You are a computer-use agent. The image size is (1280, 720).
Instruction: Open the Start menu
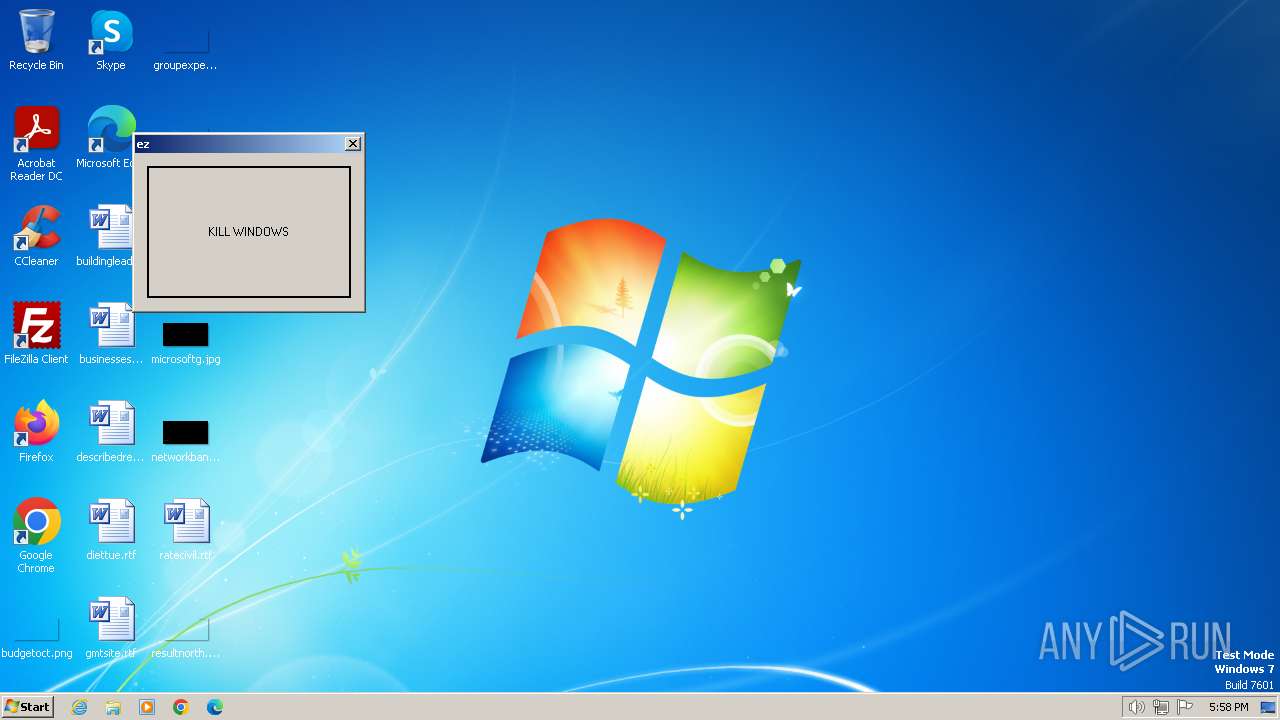[x=27, y=707]
